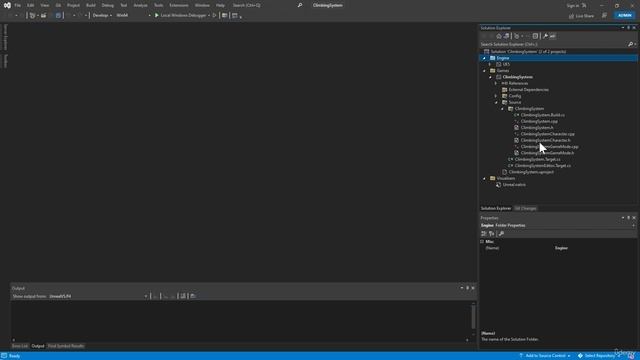Open the debug target dropdown arrow
The image size is (640, 360).
pyautogui.click(x=209, y=16)
